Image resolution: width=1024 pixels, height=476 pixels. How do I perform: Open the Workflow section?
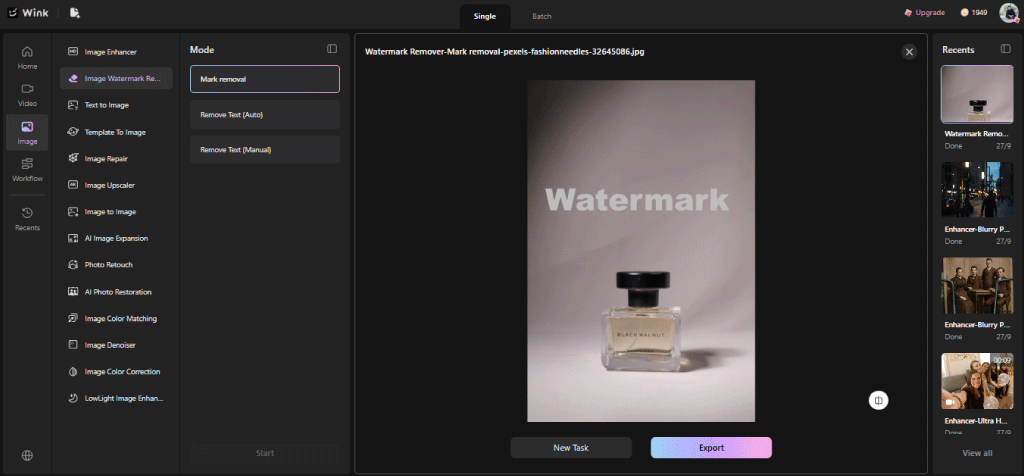click(x=27, y=170)
